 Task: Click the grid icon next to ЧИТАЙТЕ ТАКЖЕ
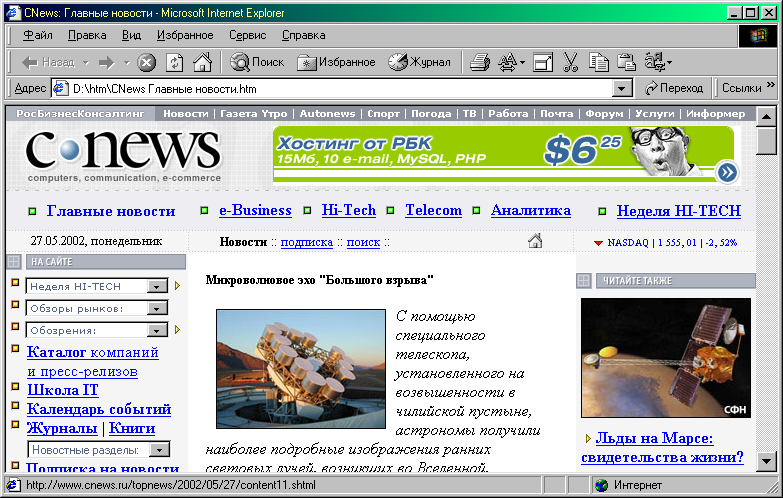click(x=583, y=281)
